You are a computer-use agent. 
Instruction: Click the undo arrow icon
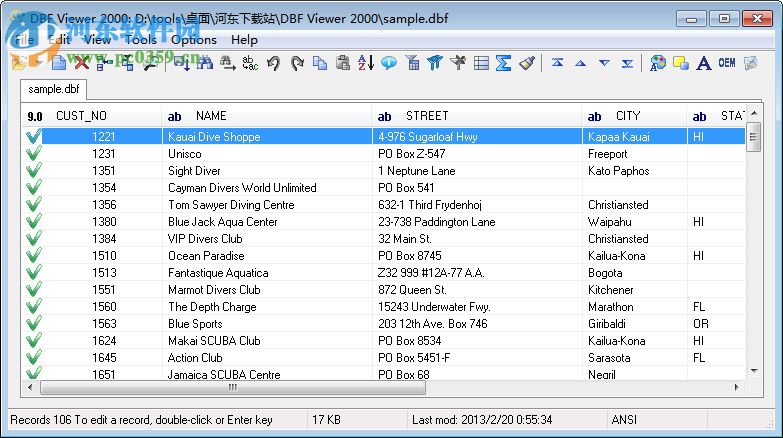point(273,63)
